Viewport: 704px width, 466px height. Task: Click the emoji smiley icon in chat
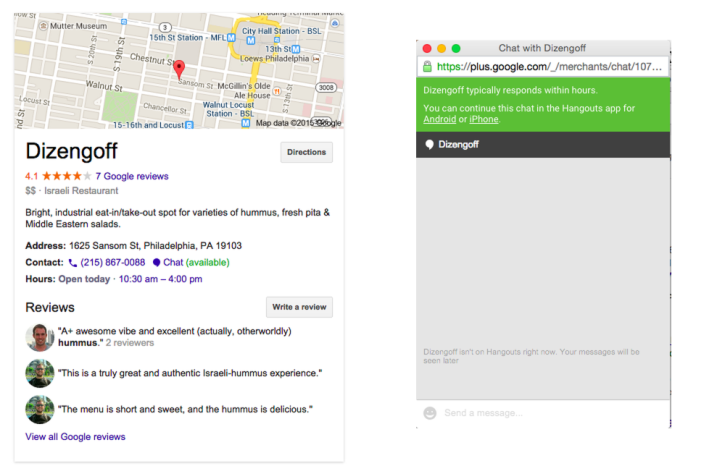[x=430, y=413]
